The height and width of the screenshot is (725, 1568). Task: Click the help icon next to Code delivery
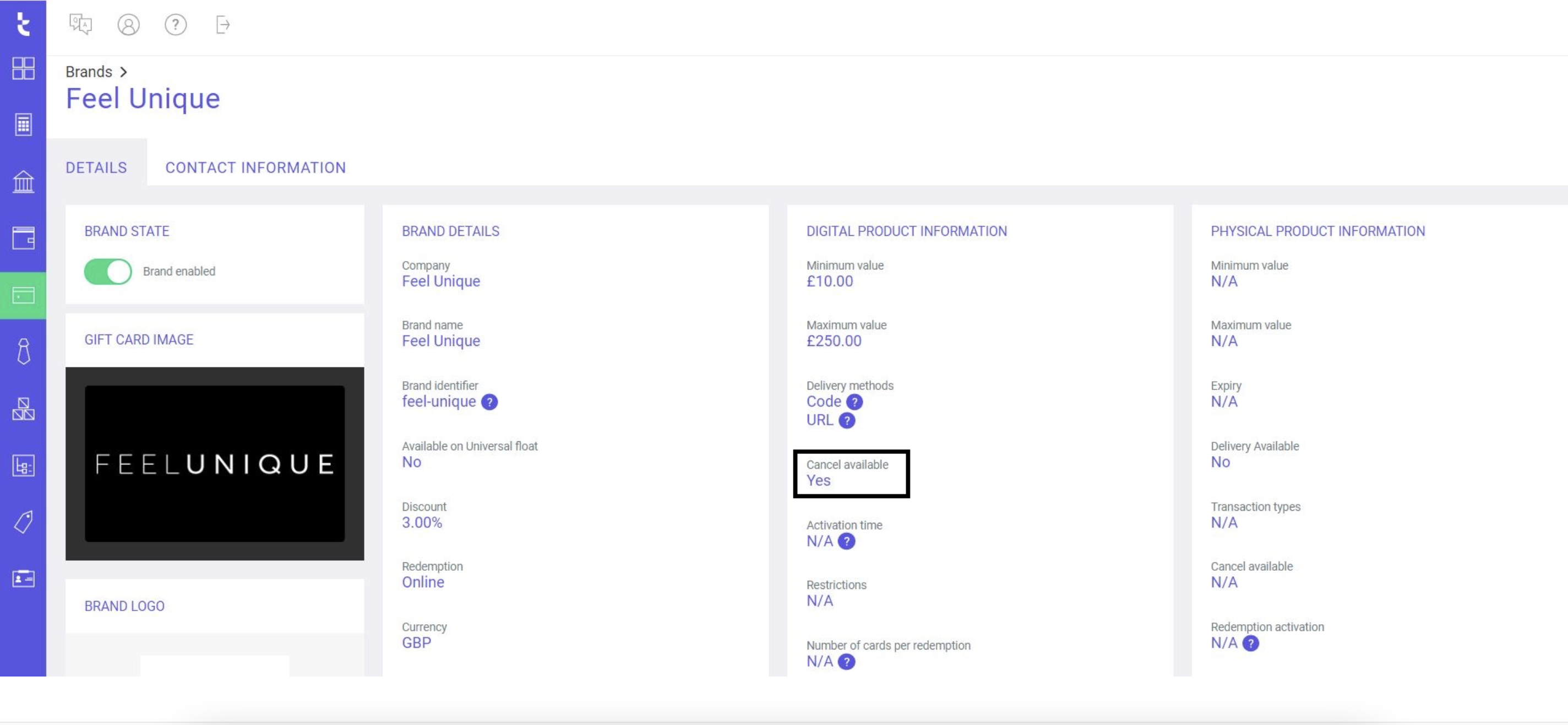tap(854, 402)
